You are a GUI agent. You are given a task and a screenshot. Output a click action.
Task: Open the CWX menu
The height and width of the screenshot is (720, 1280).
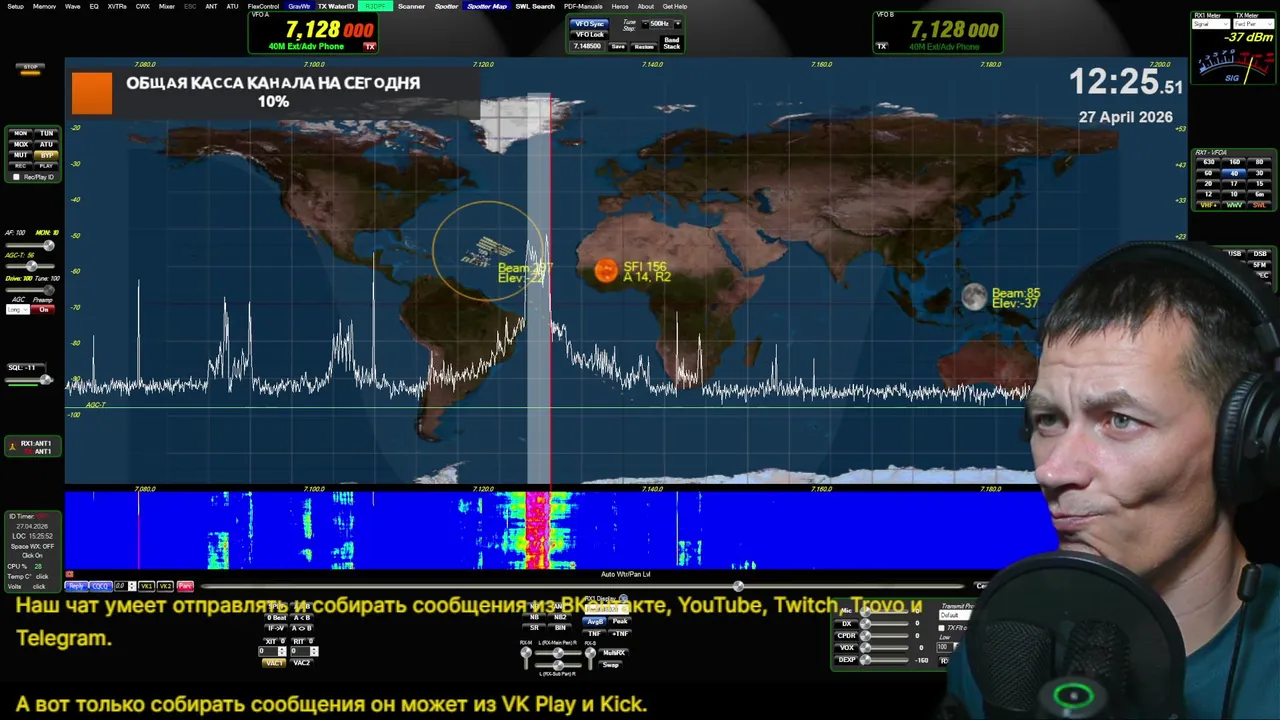(x=143, y=6)
